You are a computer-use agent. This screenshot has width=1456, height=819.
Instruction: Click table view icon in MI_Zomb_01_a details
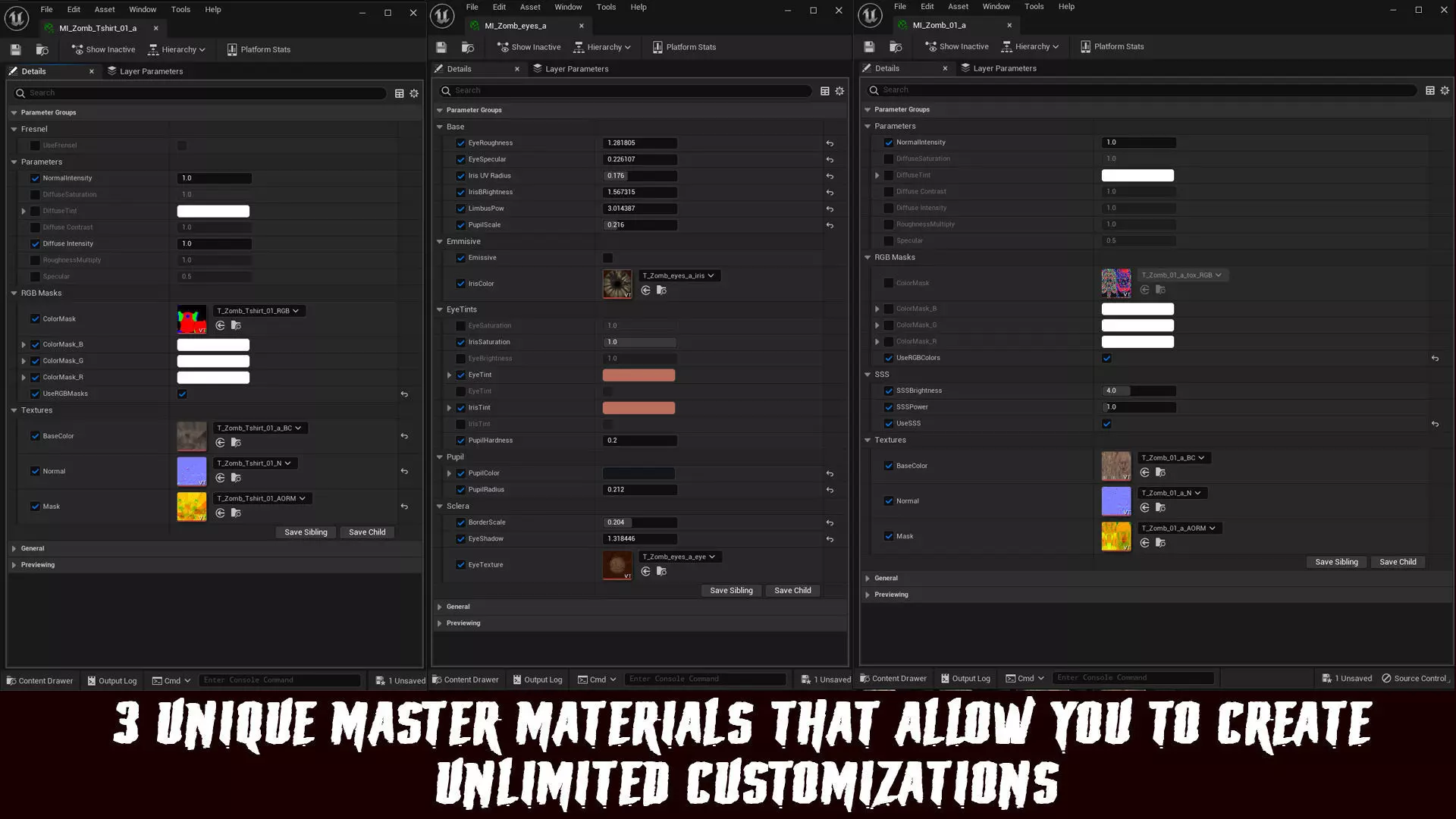(1429, 90)
